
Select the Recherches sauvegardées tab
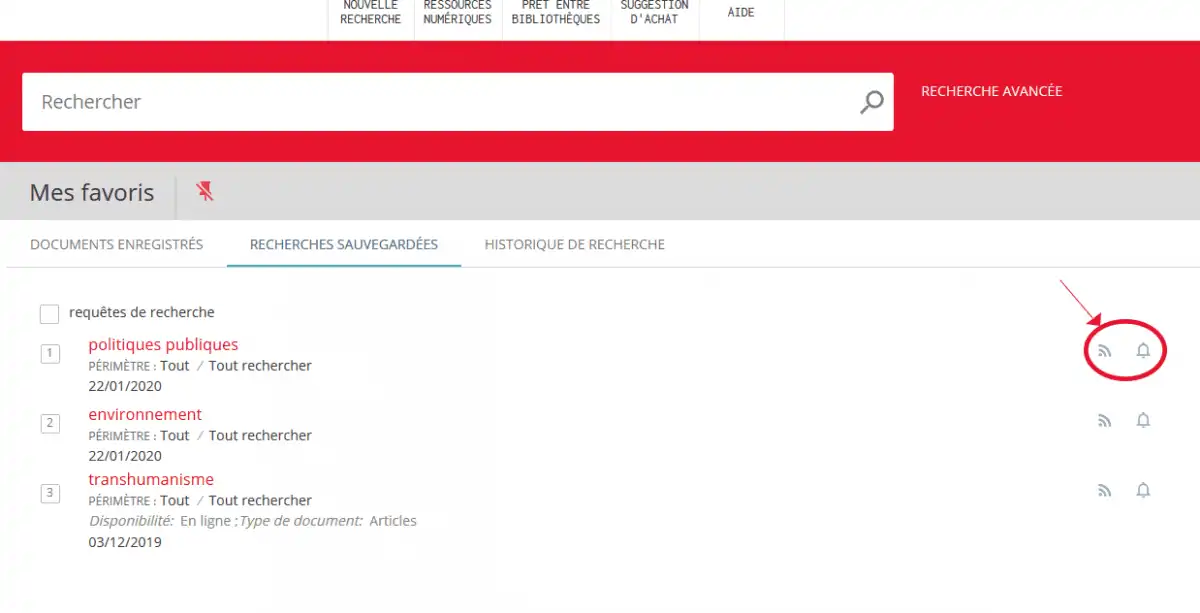coord(344,244)
